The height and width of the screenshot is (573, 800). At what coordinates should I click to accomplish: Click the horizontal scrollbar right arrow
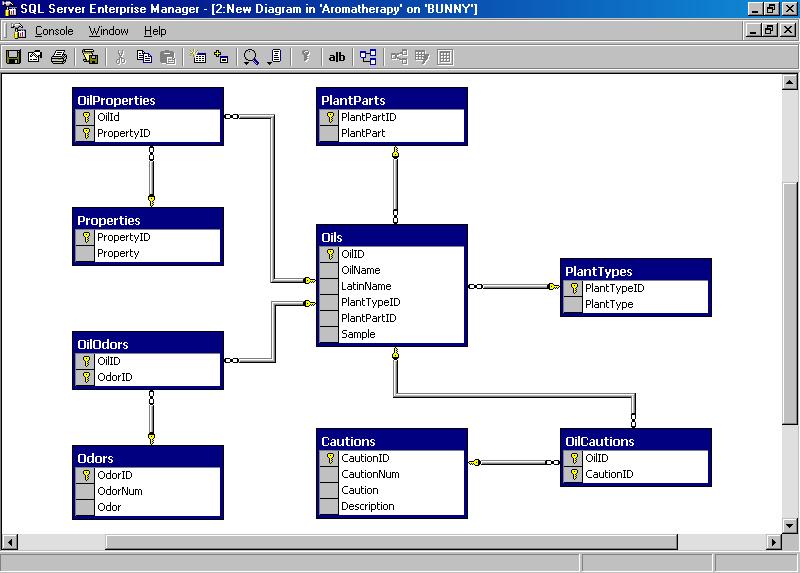[x=774, y=542]
